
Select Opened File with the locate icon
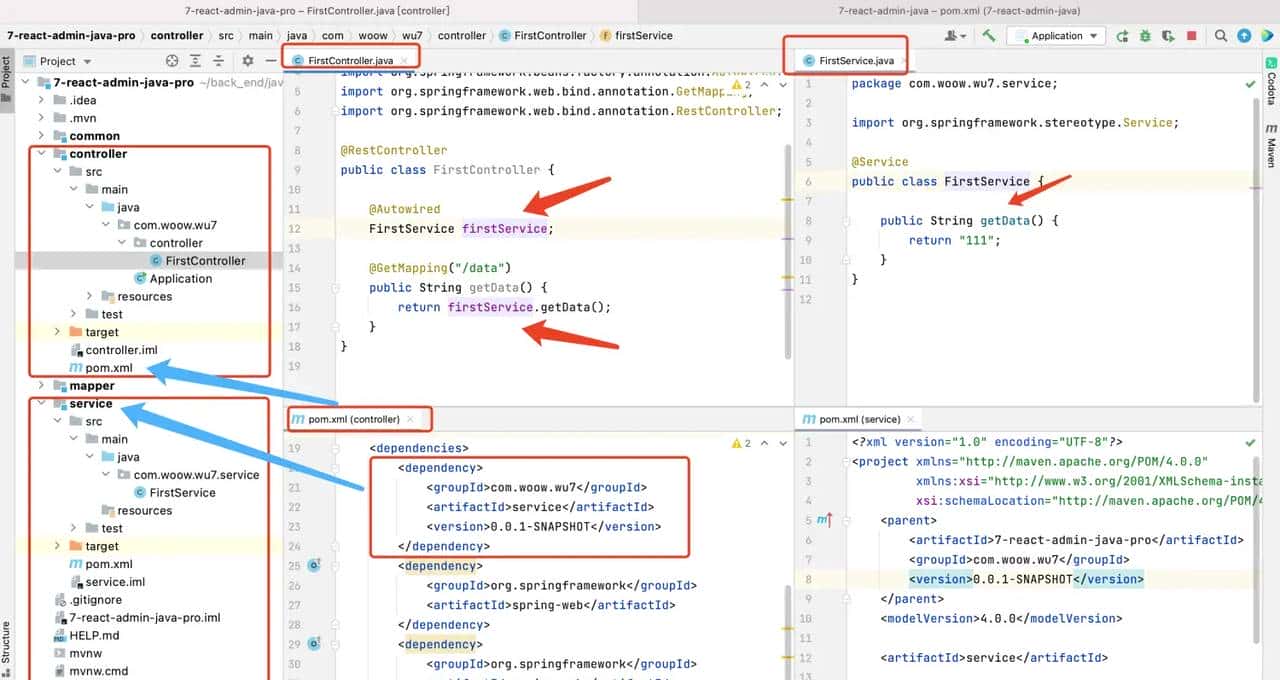click(172, 61)
